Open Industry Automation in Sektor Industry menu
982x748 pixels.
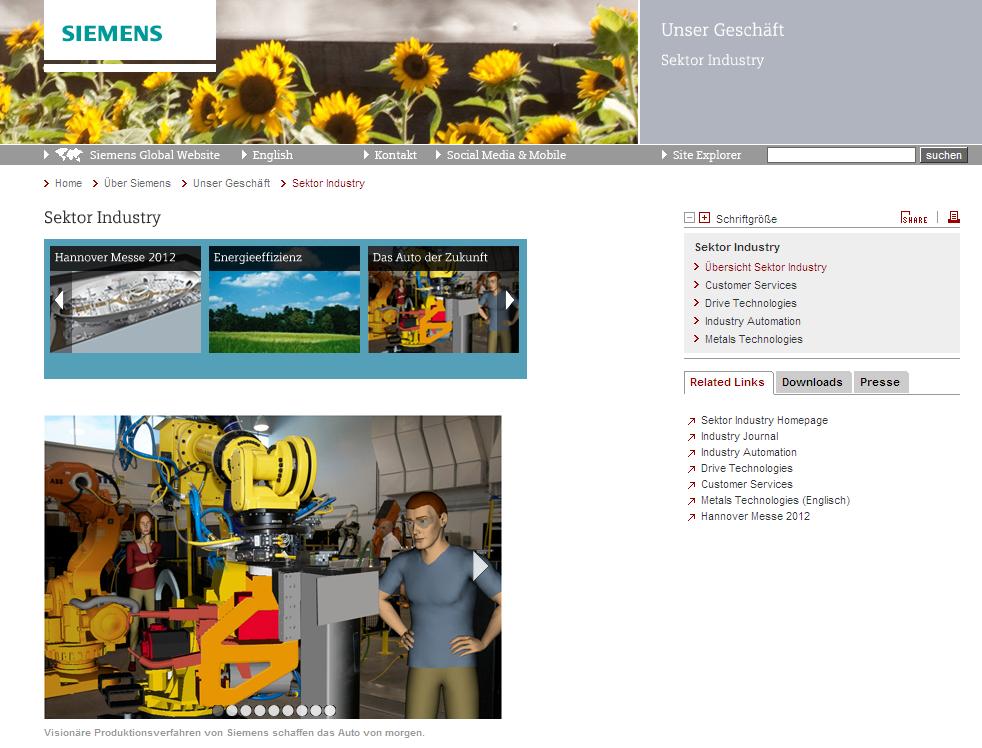(x=753, y=321)
